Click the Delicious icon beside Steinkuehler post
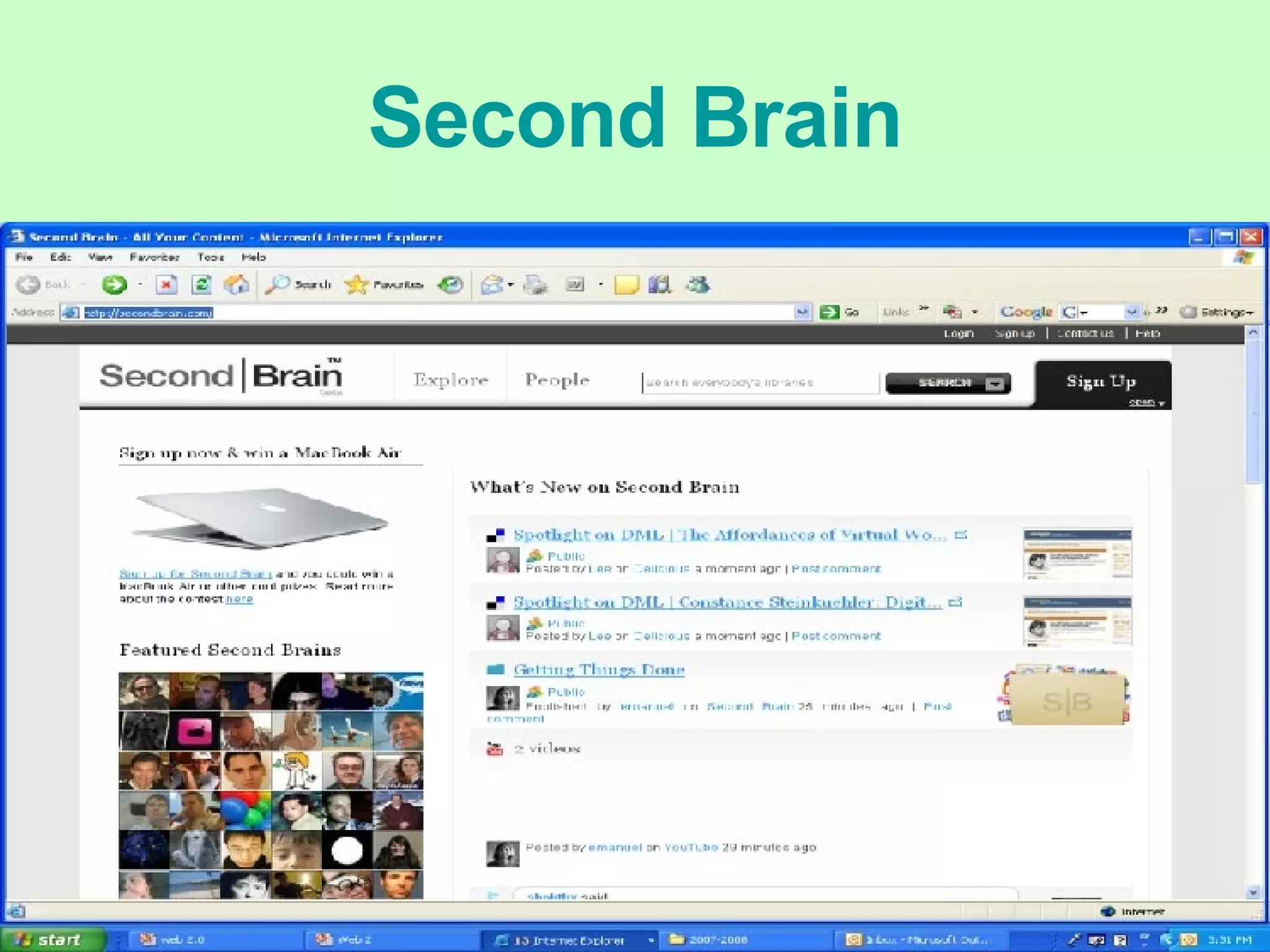This screenshot has width=1270, height=952. (x=495, y=602)
